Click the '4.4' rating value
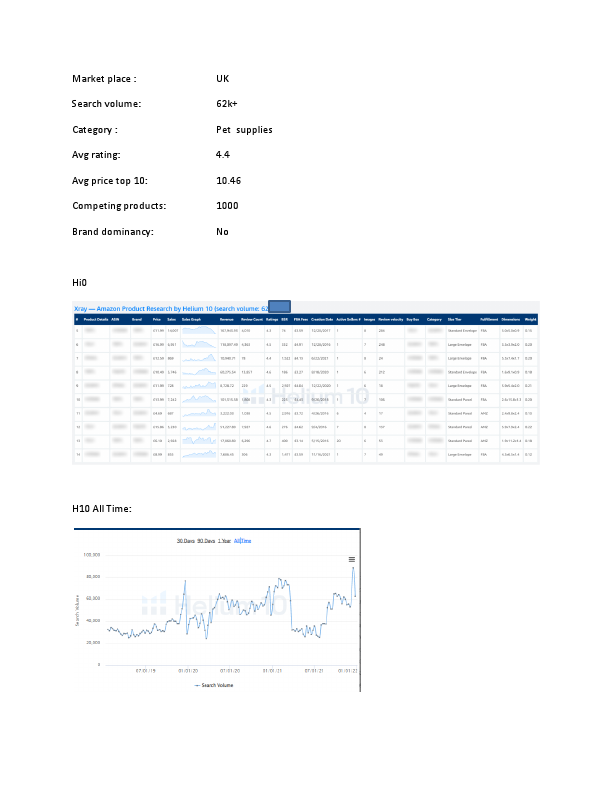 [x=223, y=155]
